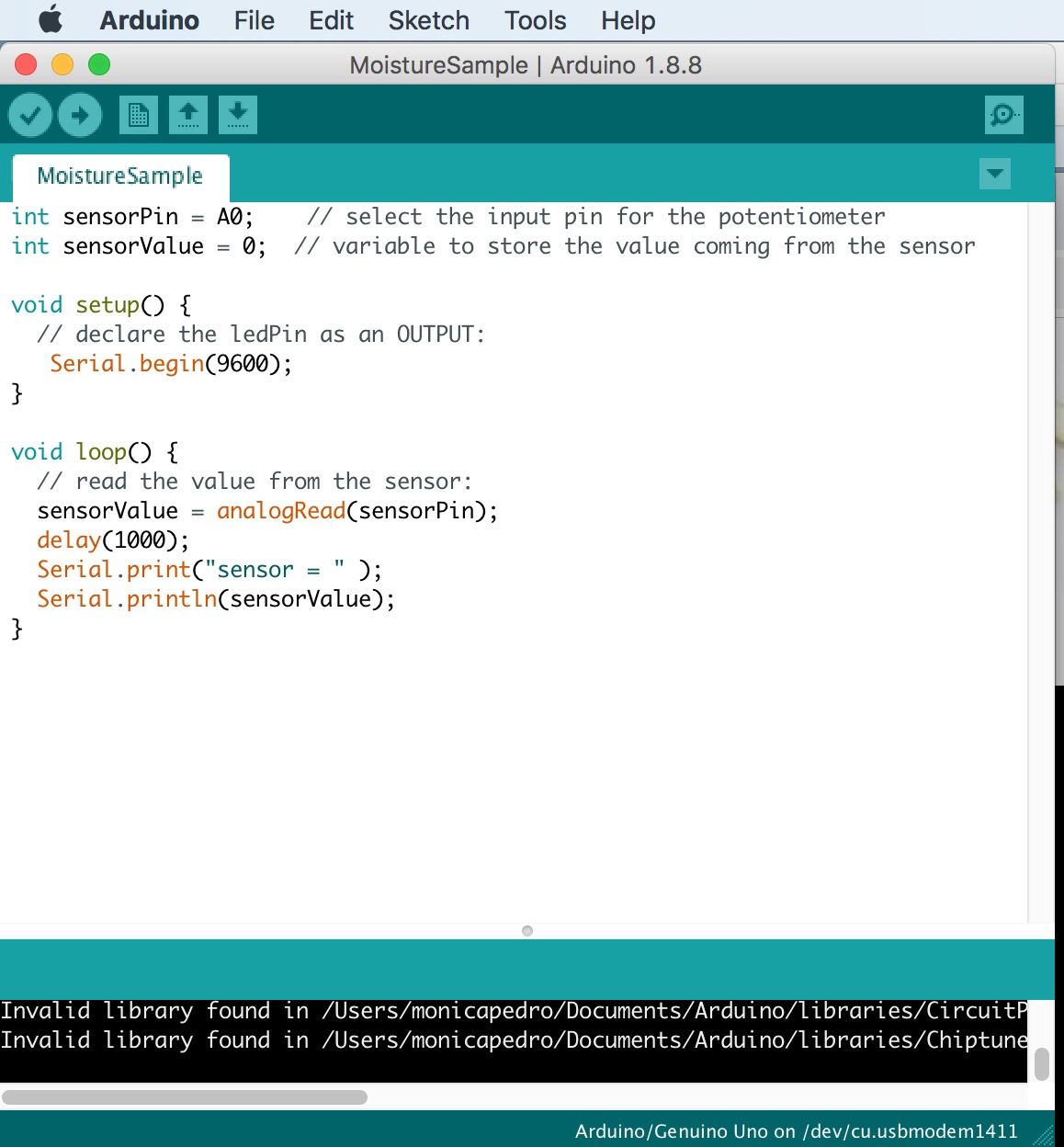The height and width of the screenshot is (1147, 1064).
Task: Click the "delay(1000);" line
Action: point(113,540)
